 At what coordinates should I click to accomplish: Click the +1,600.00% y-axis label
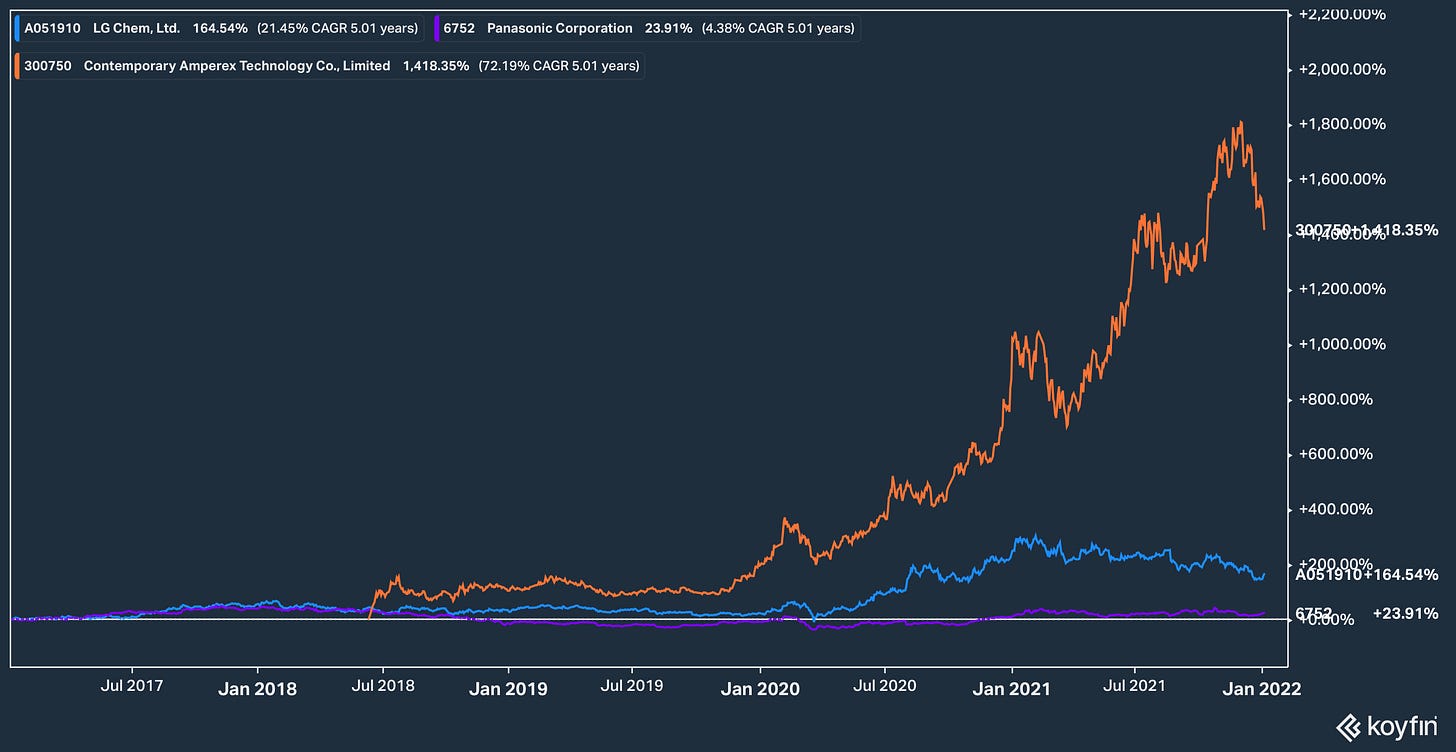pyautogui.click(x=1340, y=180)
